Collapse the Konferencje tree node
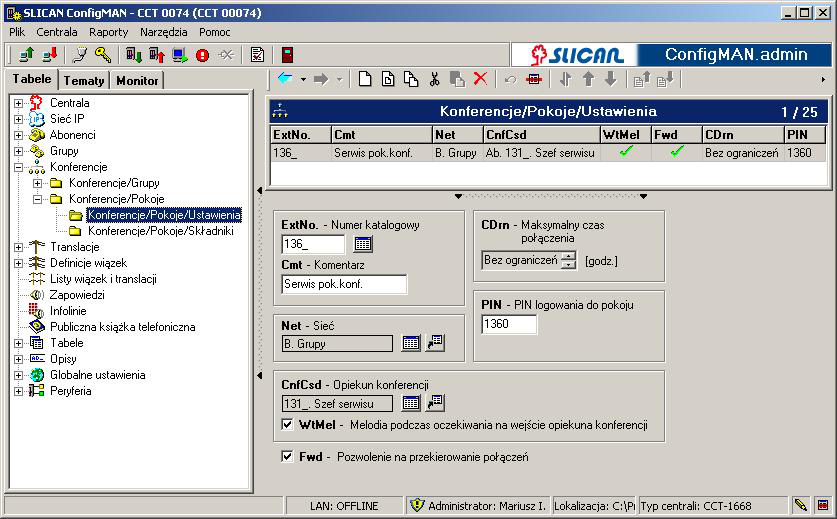The image size is (837, 519). tap(18, 167)
